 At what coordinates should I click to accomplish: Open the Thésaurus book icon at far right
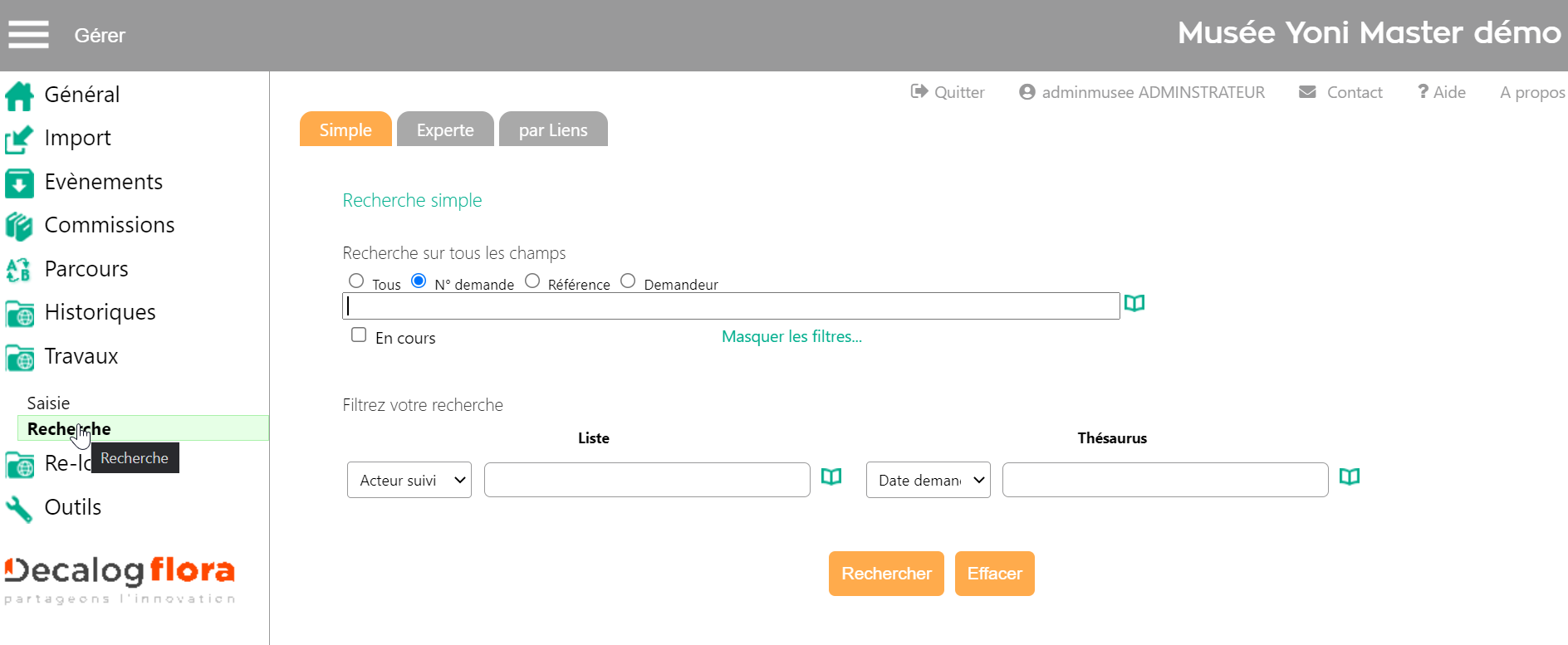(1350, 476)
